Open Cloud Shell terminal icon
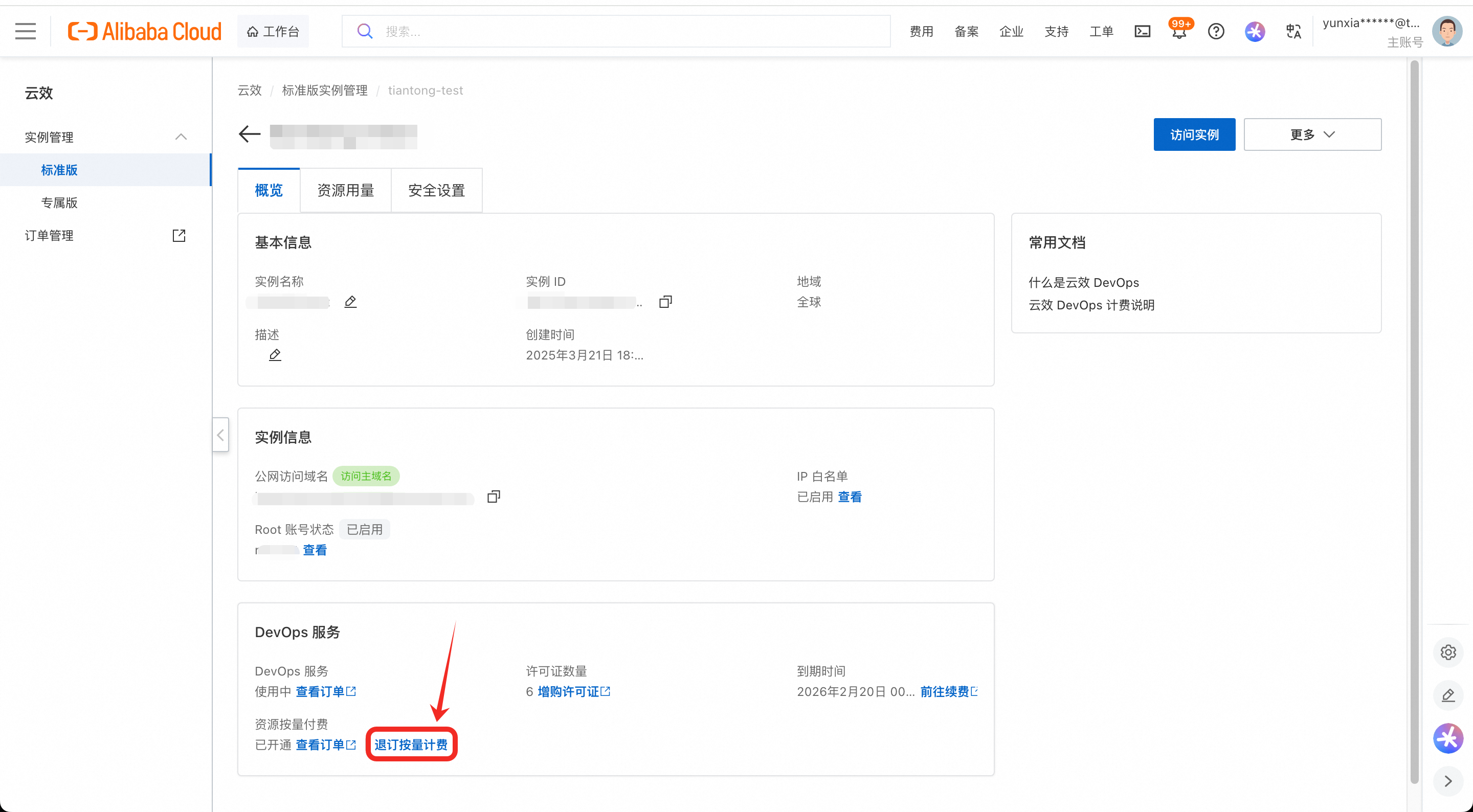The width and height of the screenshot is (1473, 812). (1142, 31)
